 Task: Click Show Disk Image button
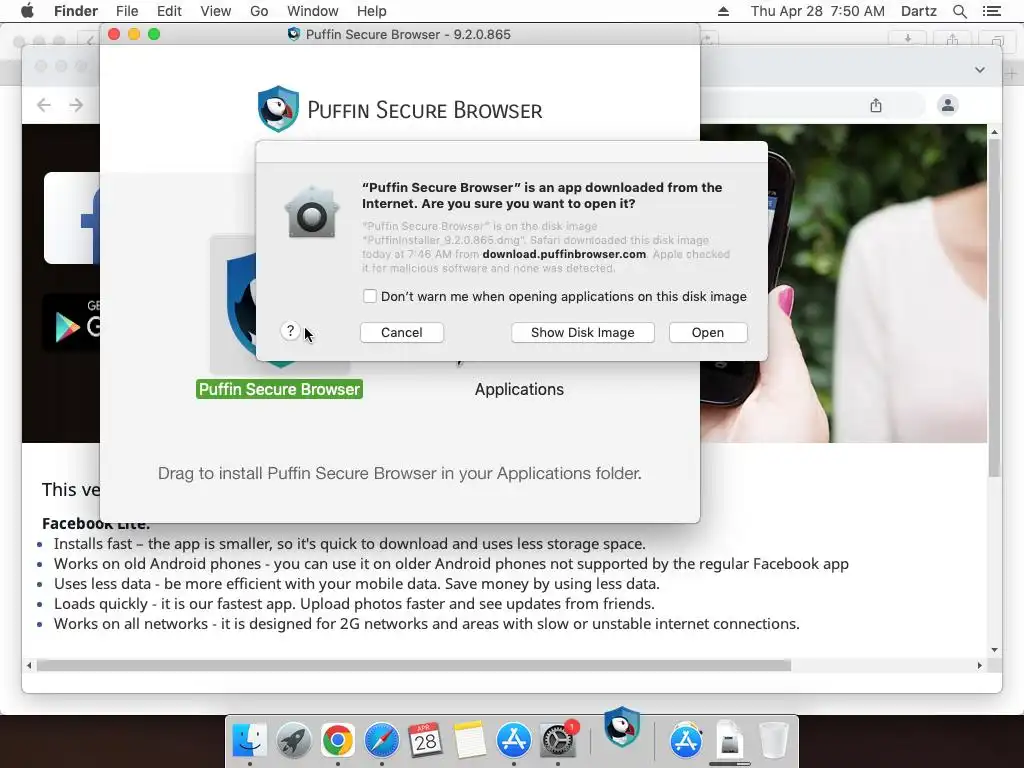[x=583, y=332]
